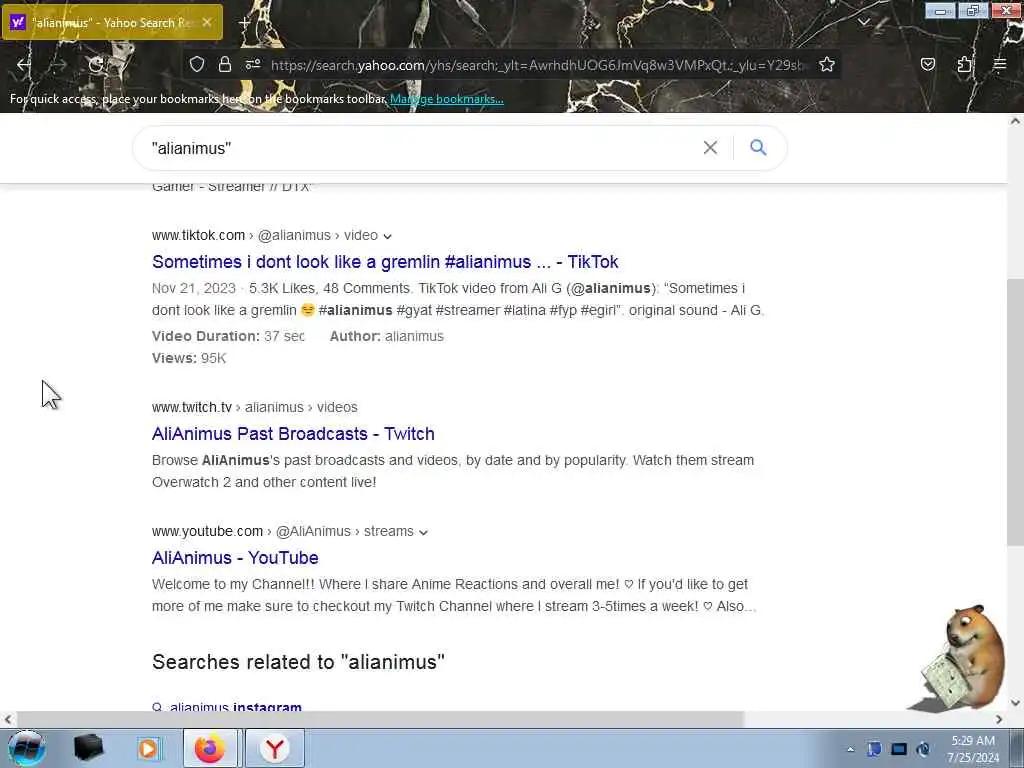
Task: Go back using the browser back arrow
Action: 24,65
